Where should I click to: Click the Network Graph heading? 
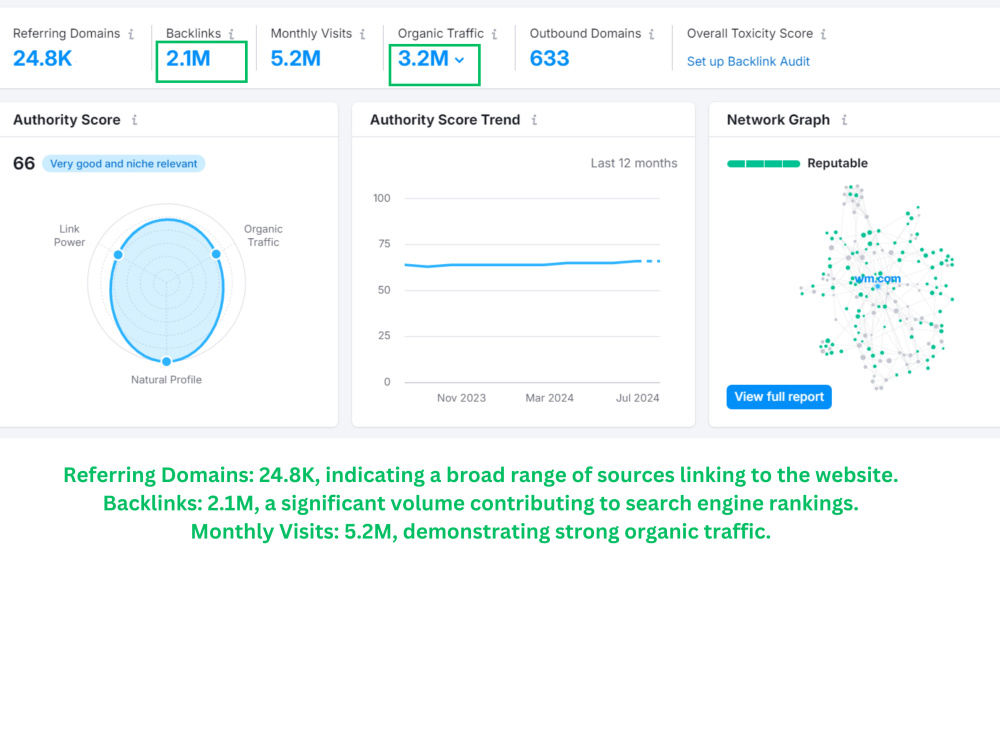pyautogui.click(x=778, y=120)
